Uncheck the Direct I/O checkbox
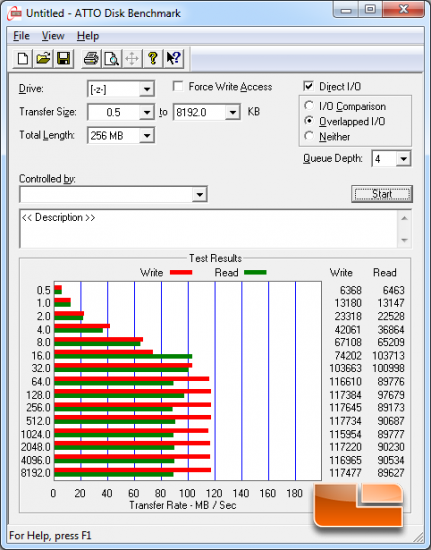 pos(308,86)
